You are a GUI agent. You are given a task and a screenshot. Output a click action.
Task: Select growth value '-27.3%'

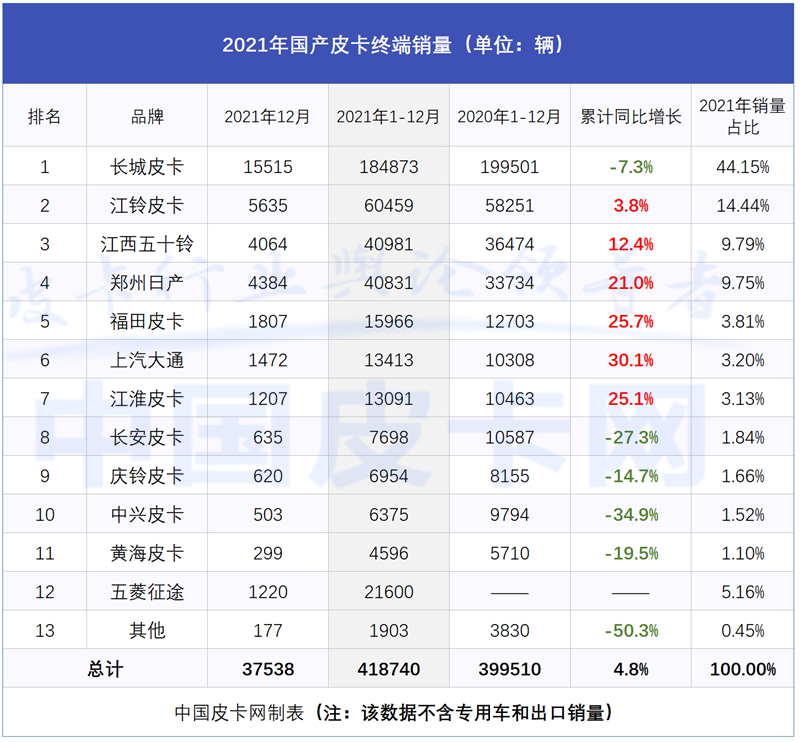(631, 437)
